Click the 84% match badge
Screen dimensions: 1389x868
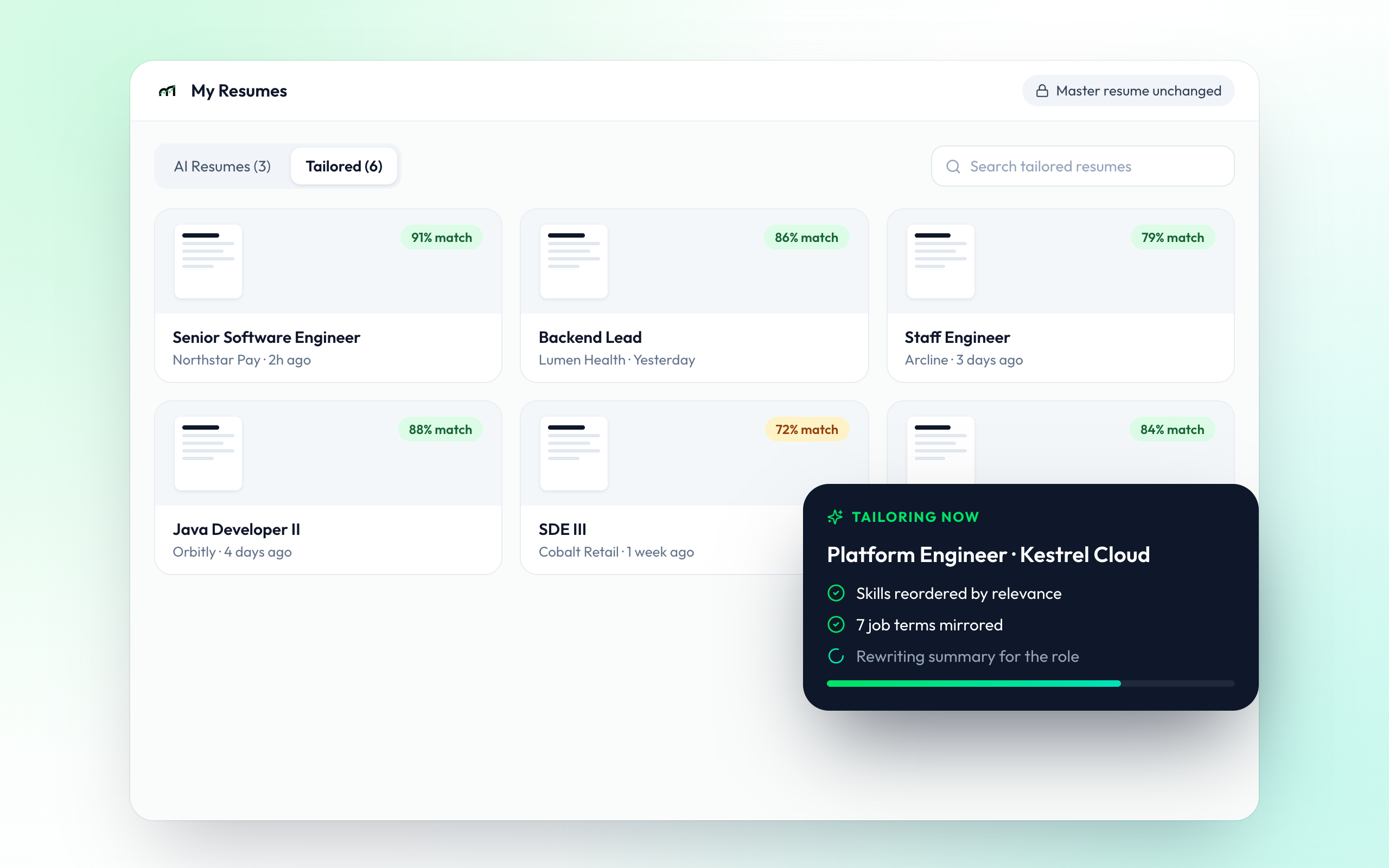pos(1172,430)
